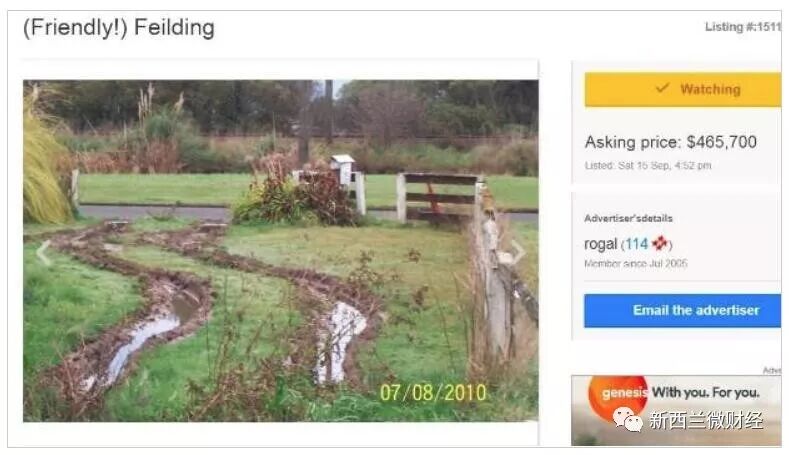Click the WeChat logo watermark

(x=627, y=419)
